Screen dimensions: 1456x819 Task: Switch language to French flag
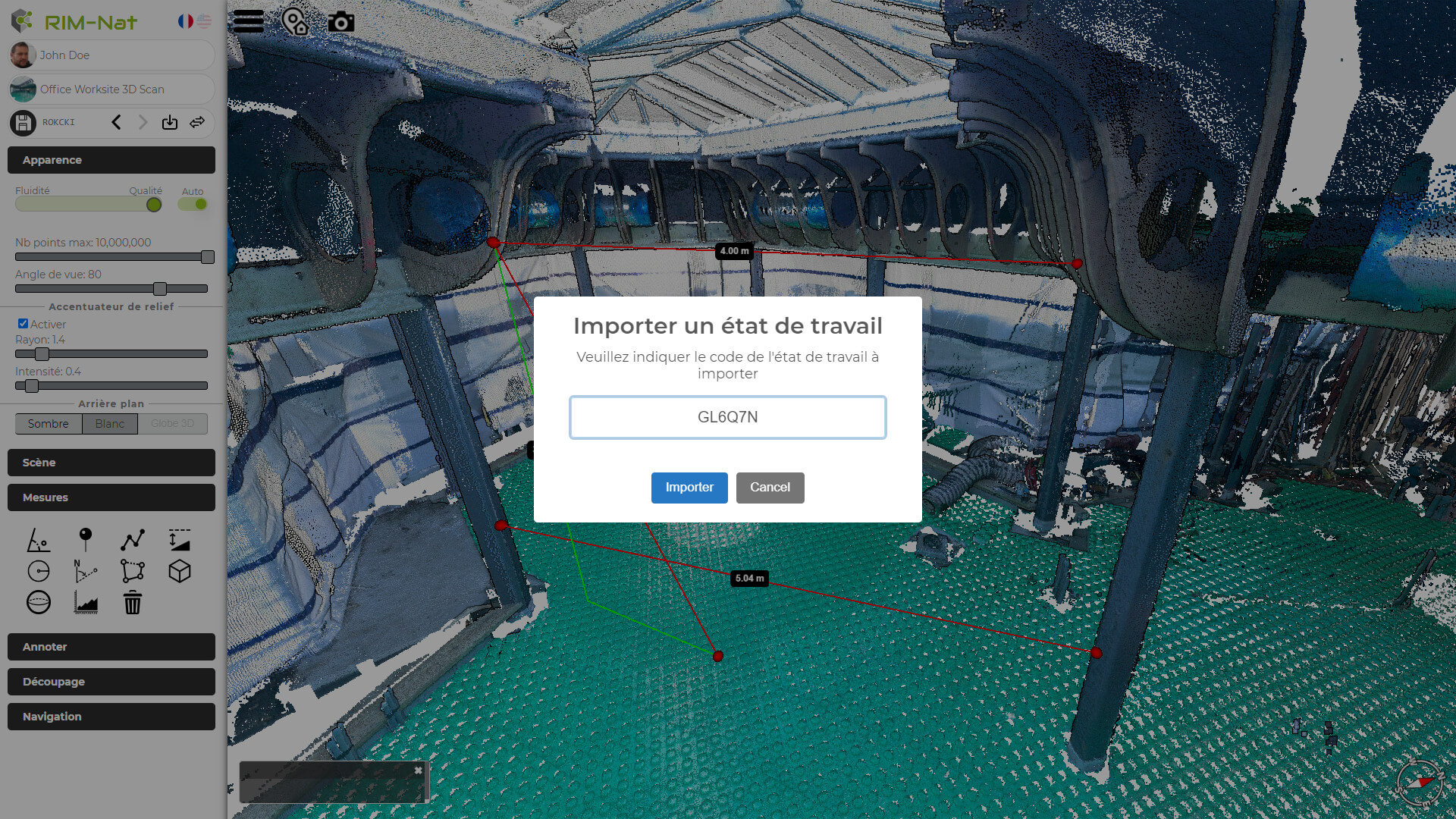[185, 21]
